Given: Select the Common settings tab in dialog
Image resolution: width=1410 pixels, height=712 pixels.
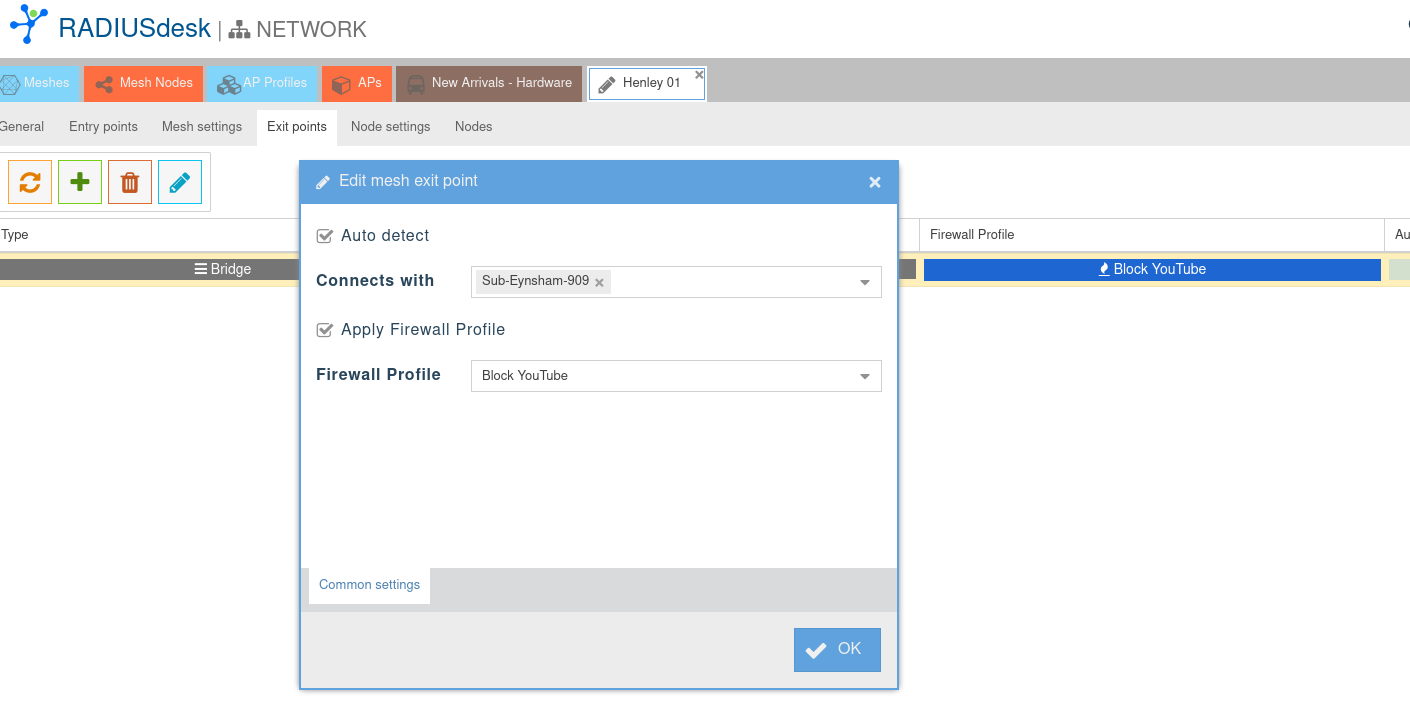Looking at the screenshot, I should pos(369,585).
